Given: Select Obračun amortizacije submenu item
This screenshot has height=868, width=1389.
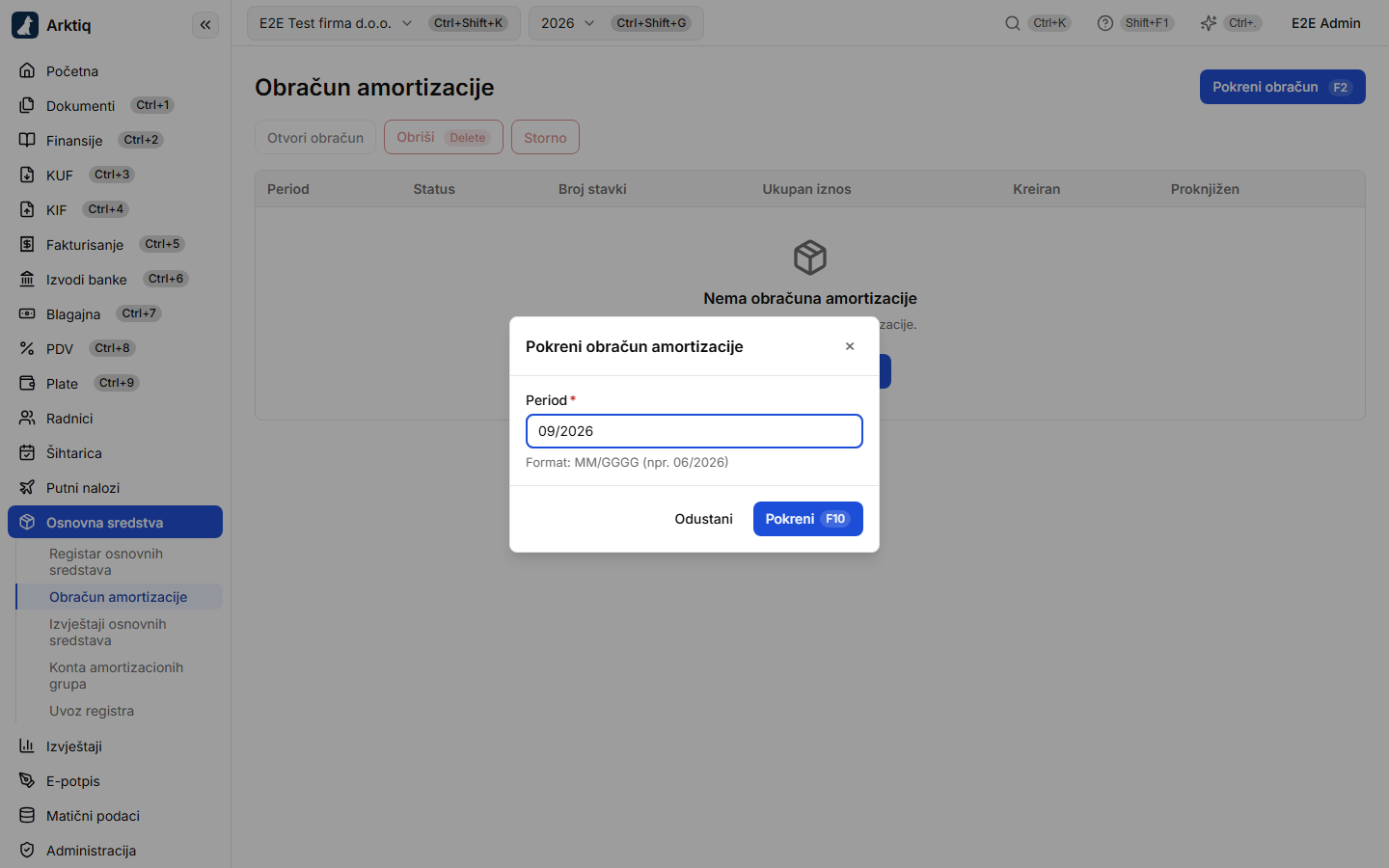Looking at the screenshot, I should (x=119, y=597).
